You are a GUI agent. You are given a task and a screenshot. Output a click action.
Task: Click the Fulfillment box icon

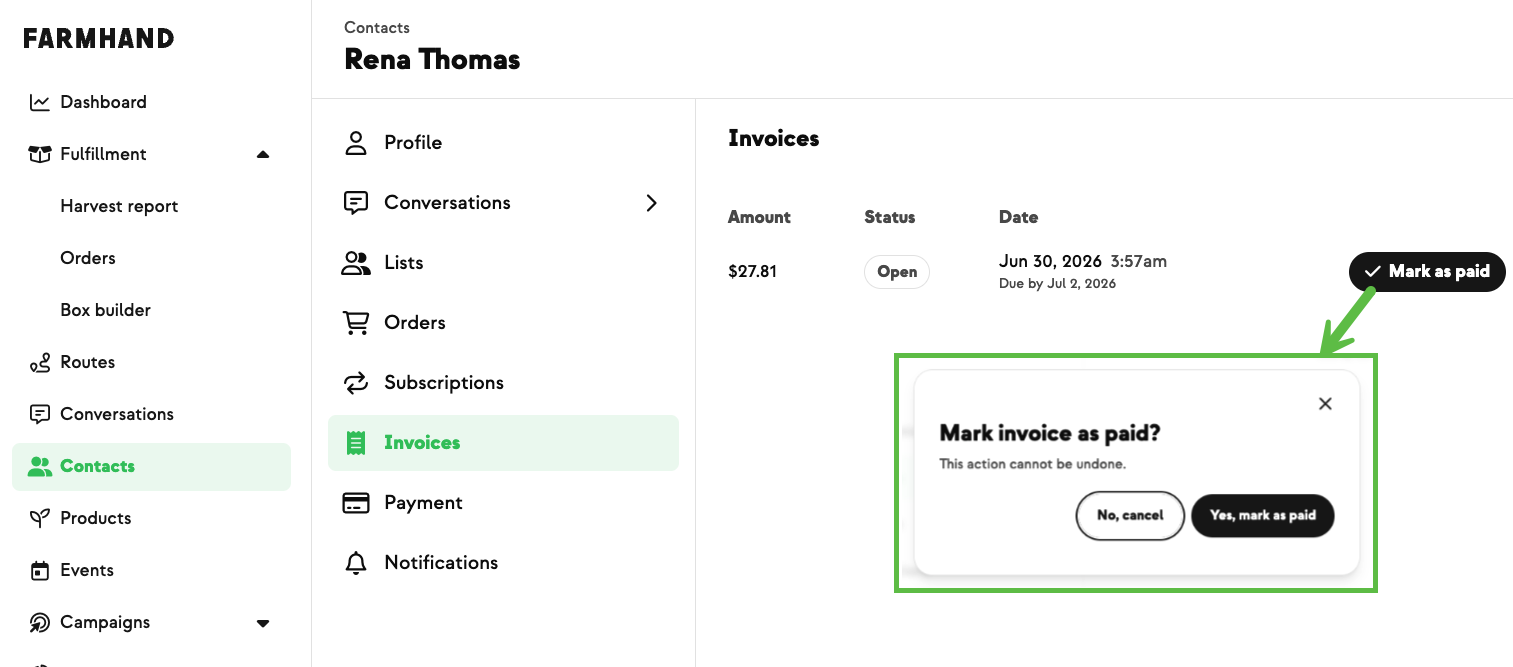click(x=40, y=154)
